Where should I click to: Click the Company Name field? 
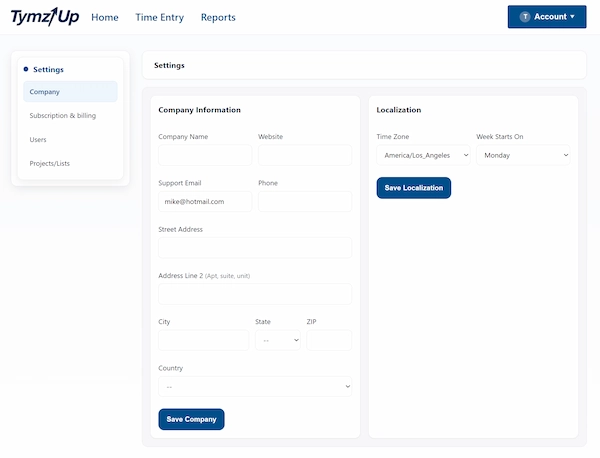tap(205, 155)
